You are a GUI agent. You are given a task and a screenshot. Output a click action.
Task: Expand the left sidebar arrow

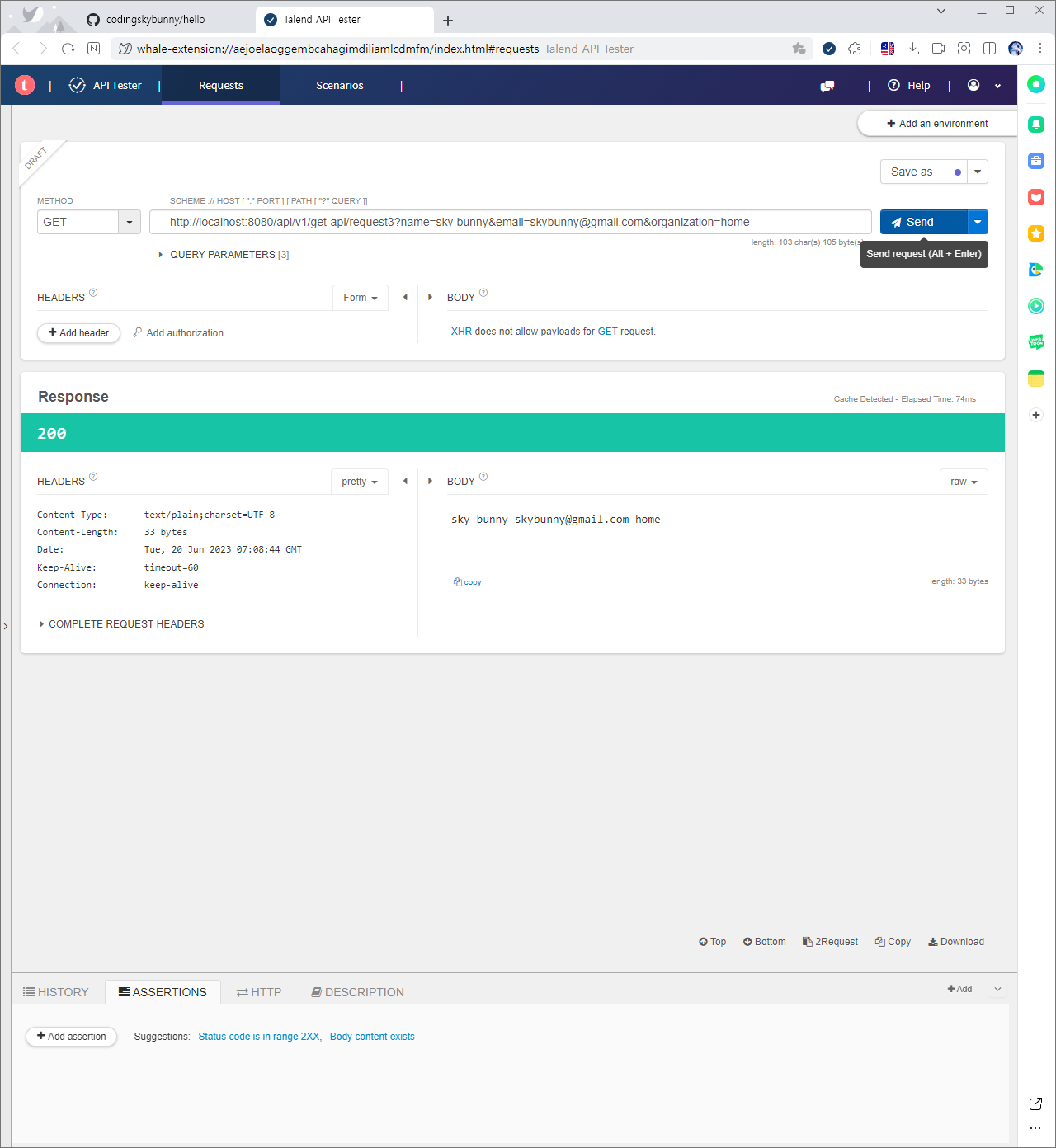point(5,627)
